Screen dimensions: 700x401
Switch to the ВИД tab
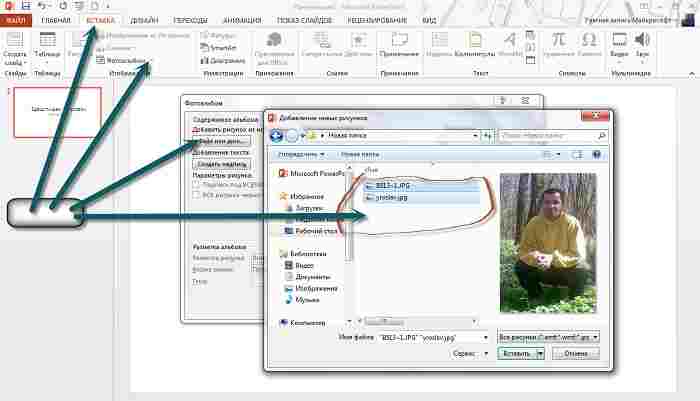coord(429,21)
